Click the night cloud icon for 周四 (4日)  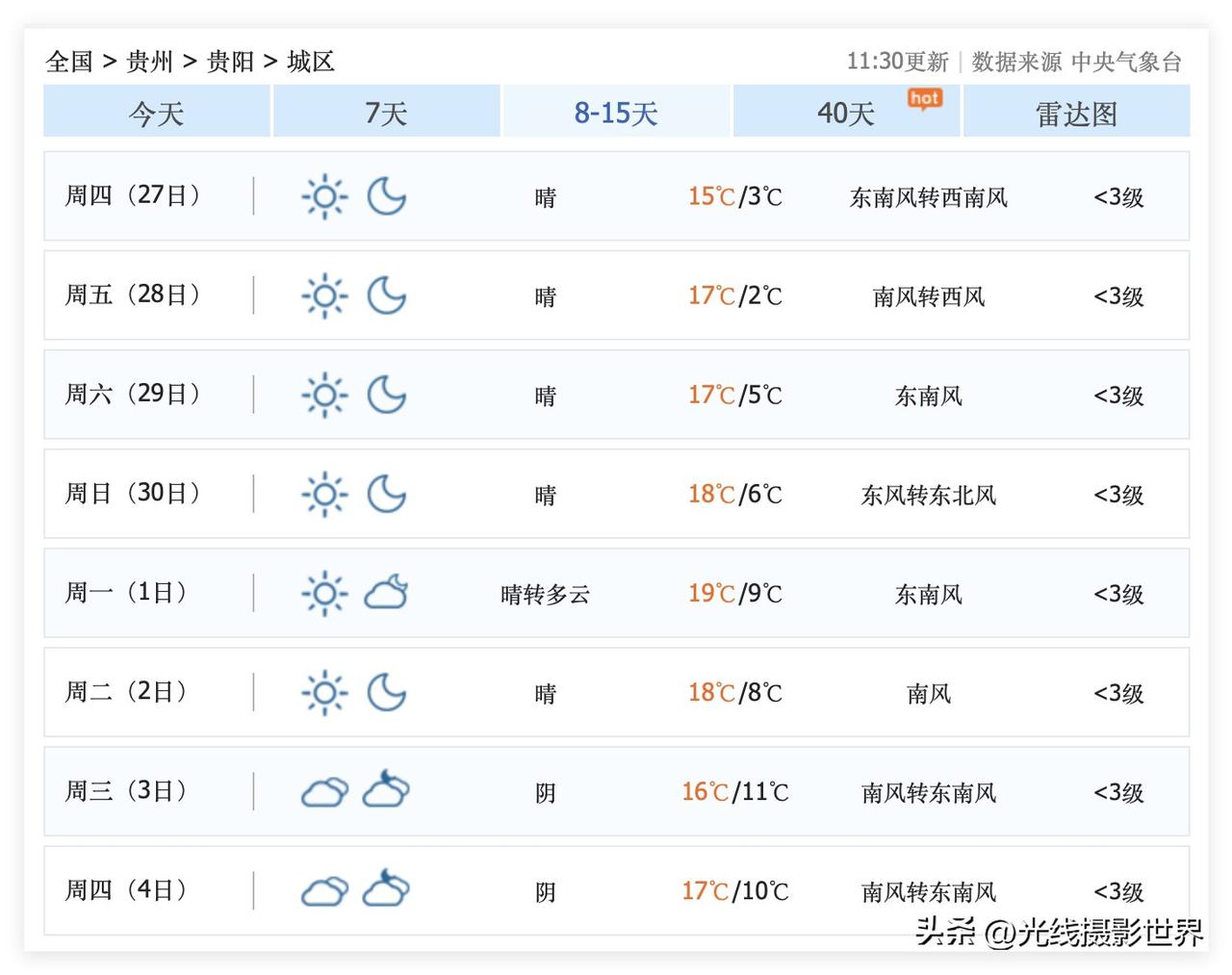[x=387, y=888]
